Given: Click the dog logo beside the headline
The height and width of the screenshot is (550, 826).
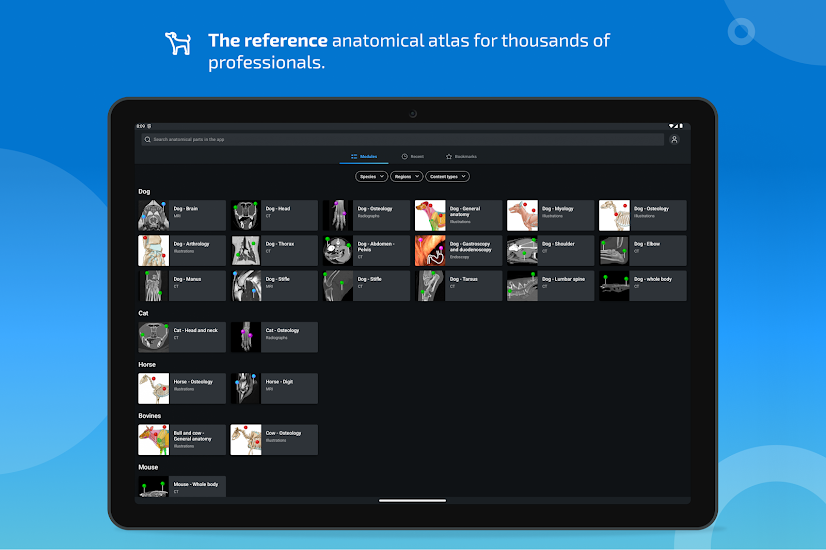Looking at the screenshot, I should click(178, 42).
